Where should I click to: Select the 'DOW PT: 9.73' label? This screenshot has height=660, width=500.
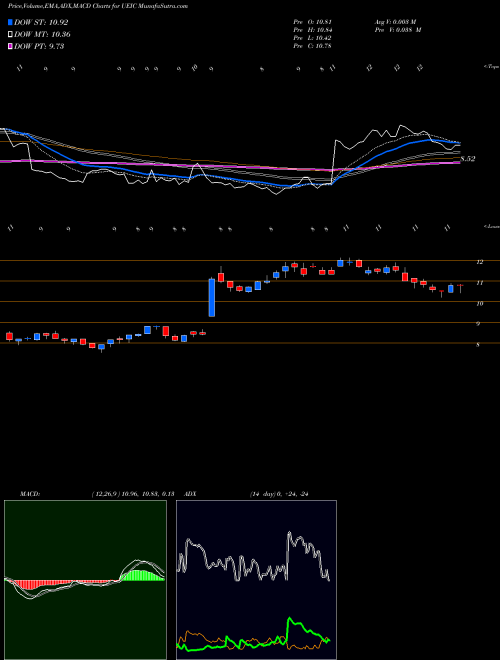click(x=39, y=46)
